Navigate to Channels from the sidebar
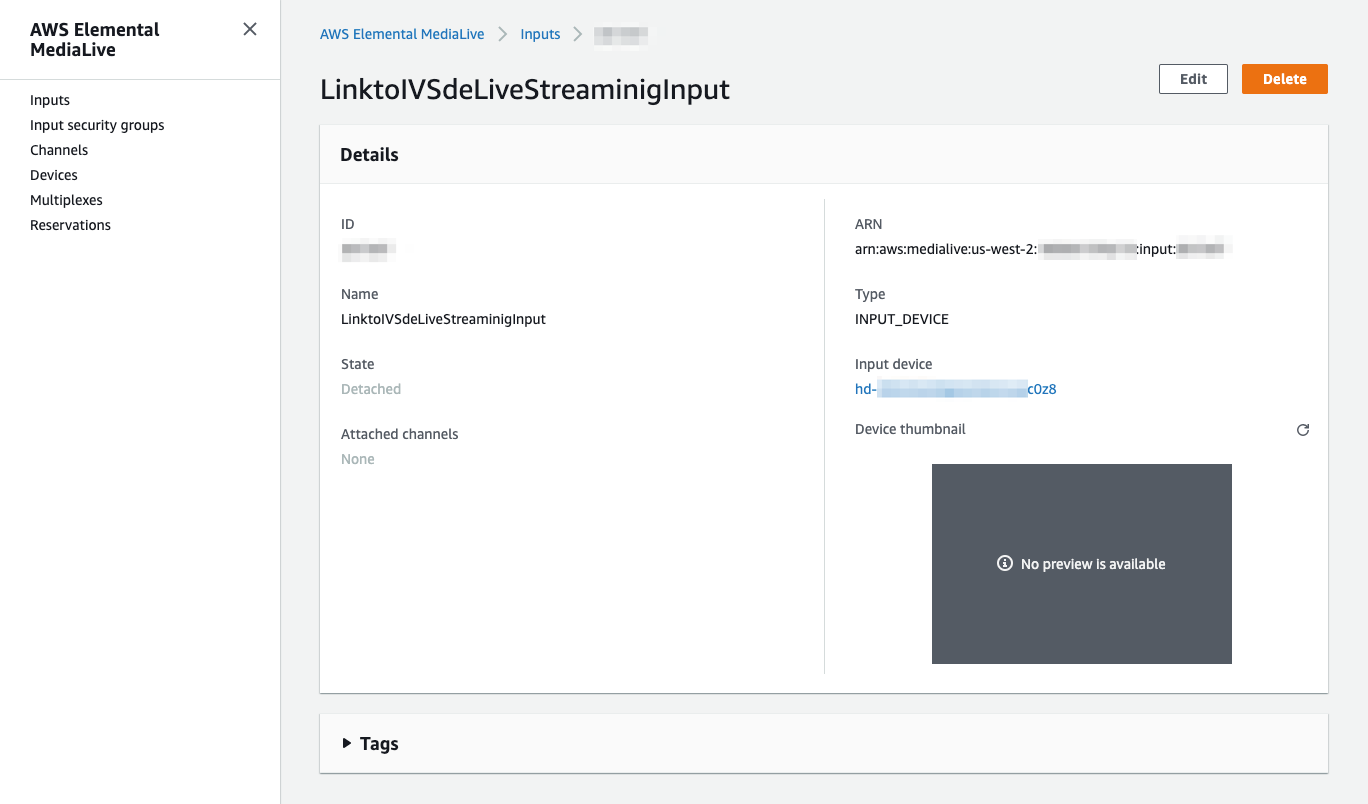Viewport: 1368px width, 804px height. tap(58, 149)
